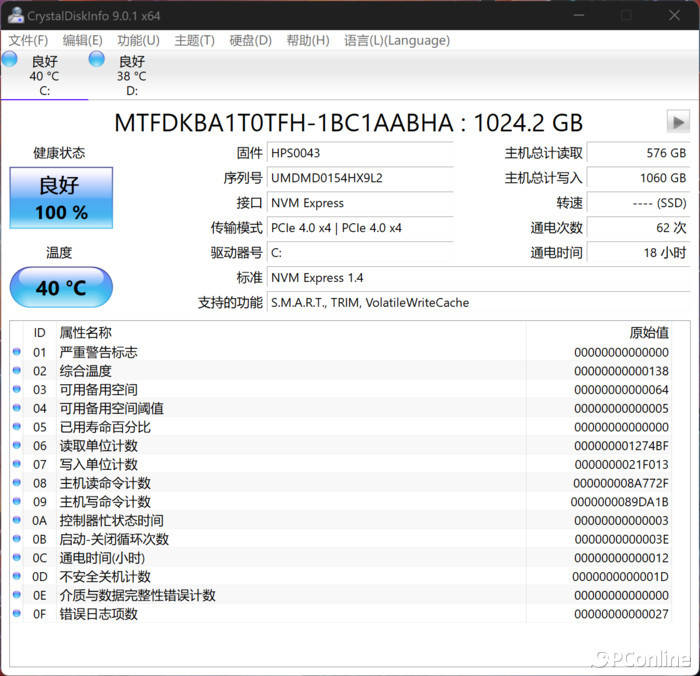Open the 语言(L)(Language) menu
The height and width of the screenshot is (676, 700).
(397, 41)
